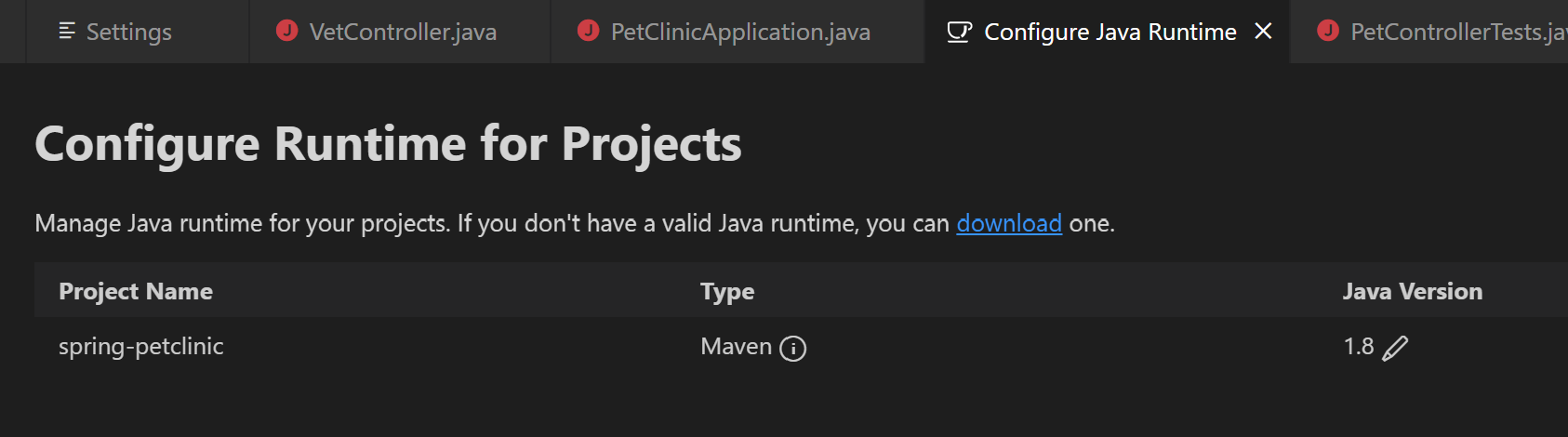Switch to VetController.java tab
Viewport: 1568px width, 437px height.
400,32
